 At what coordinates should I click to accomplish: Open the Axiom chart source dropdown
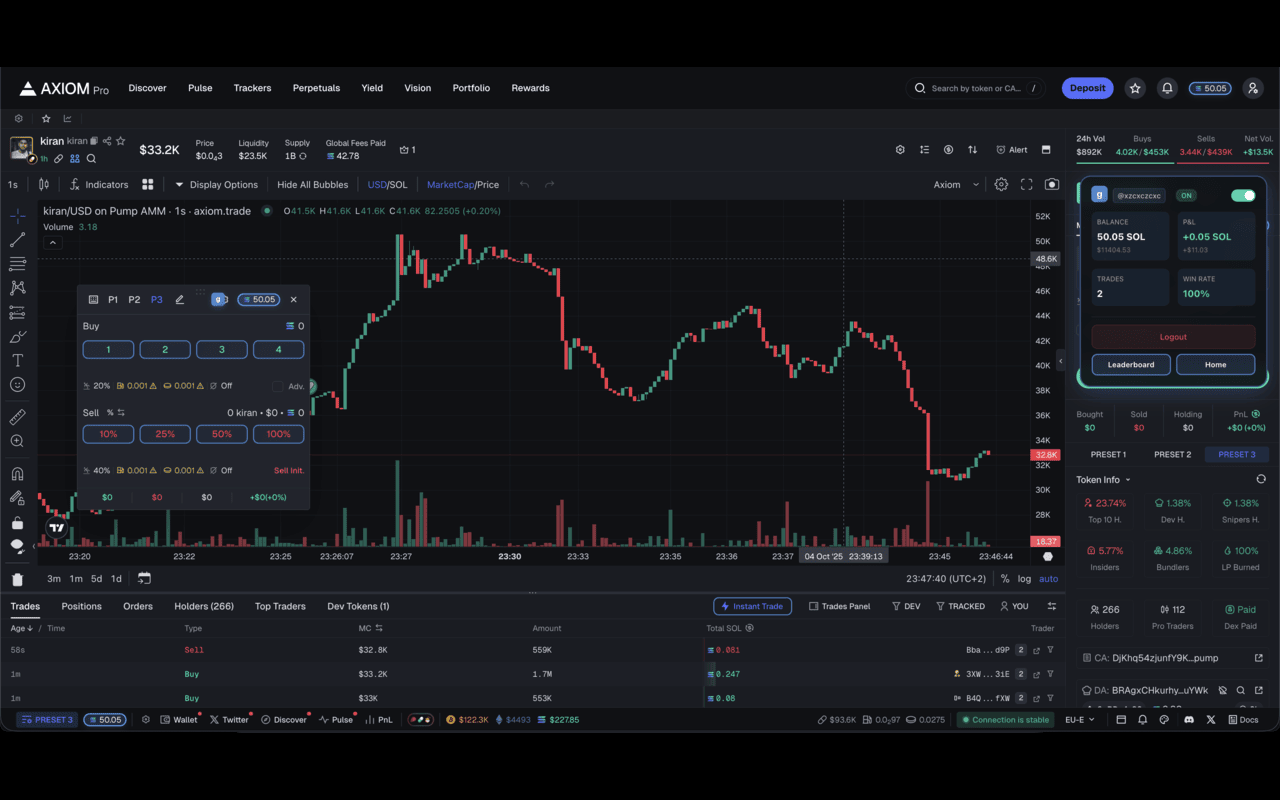(x=957, y=184)
